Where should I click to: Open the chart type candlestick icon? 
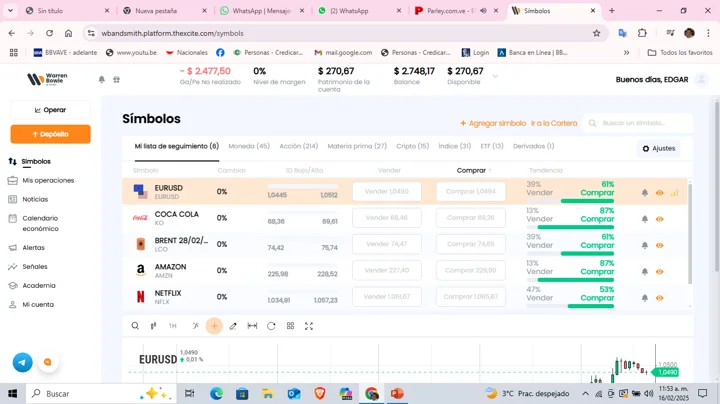point(153,326)
